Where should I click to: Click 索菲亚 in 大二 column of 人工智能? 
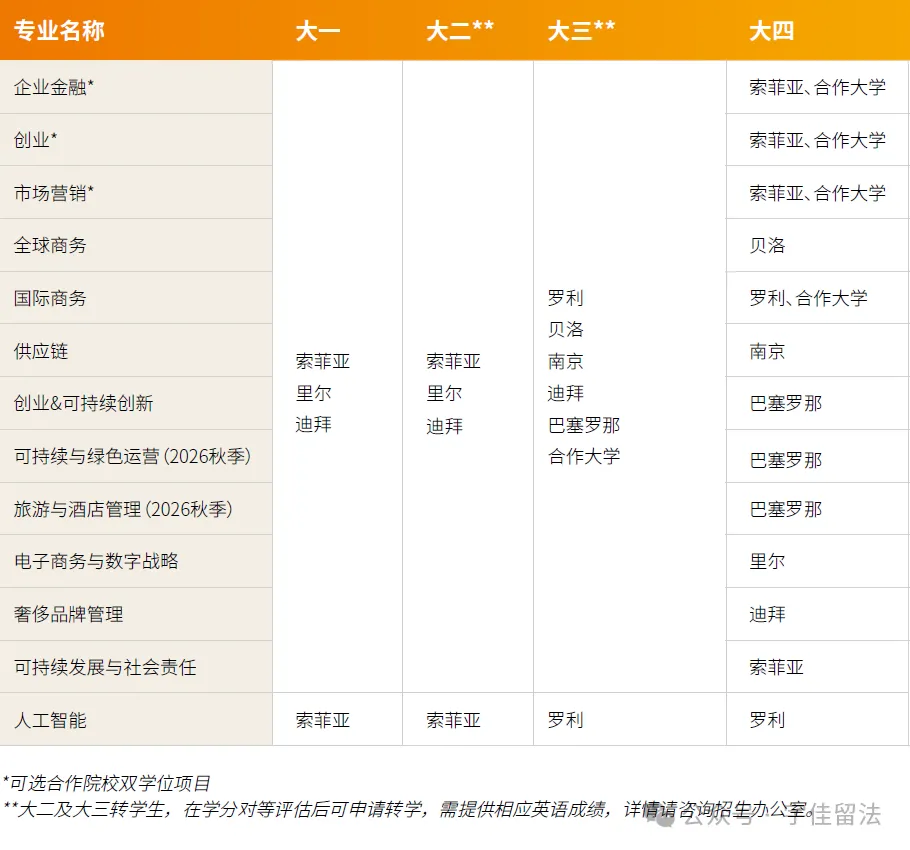point(453,720)
